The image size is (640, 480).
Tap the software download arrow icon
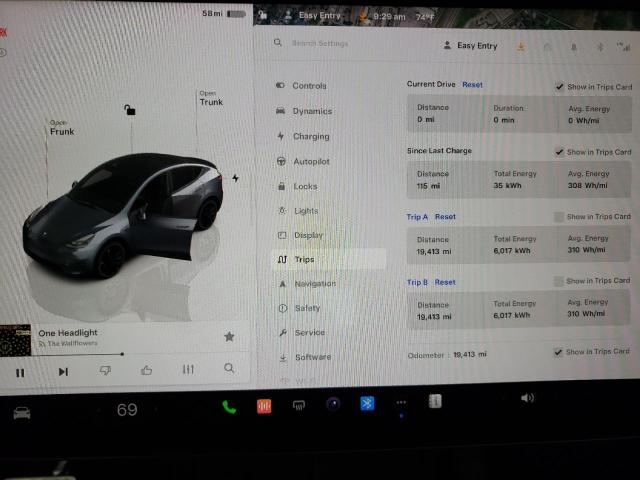pos(521,47)
